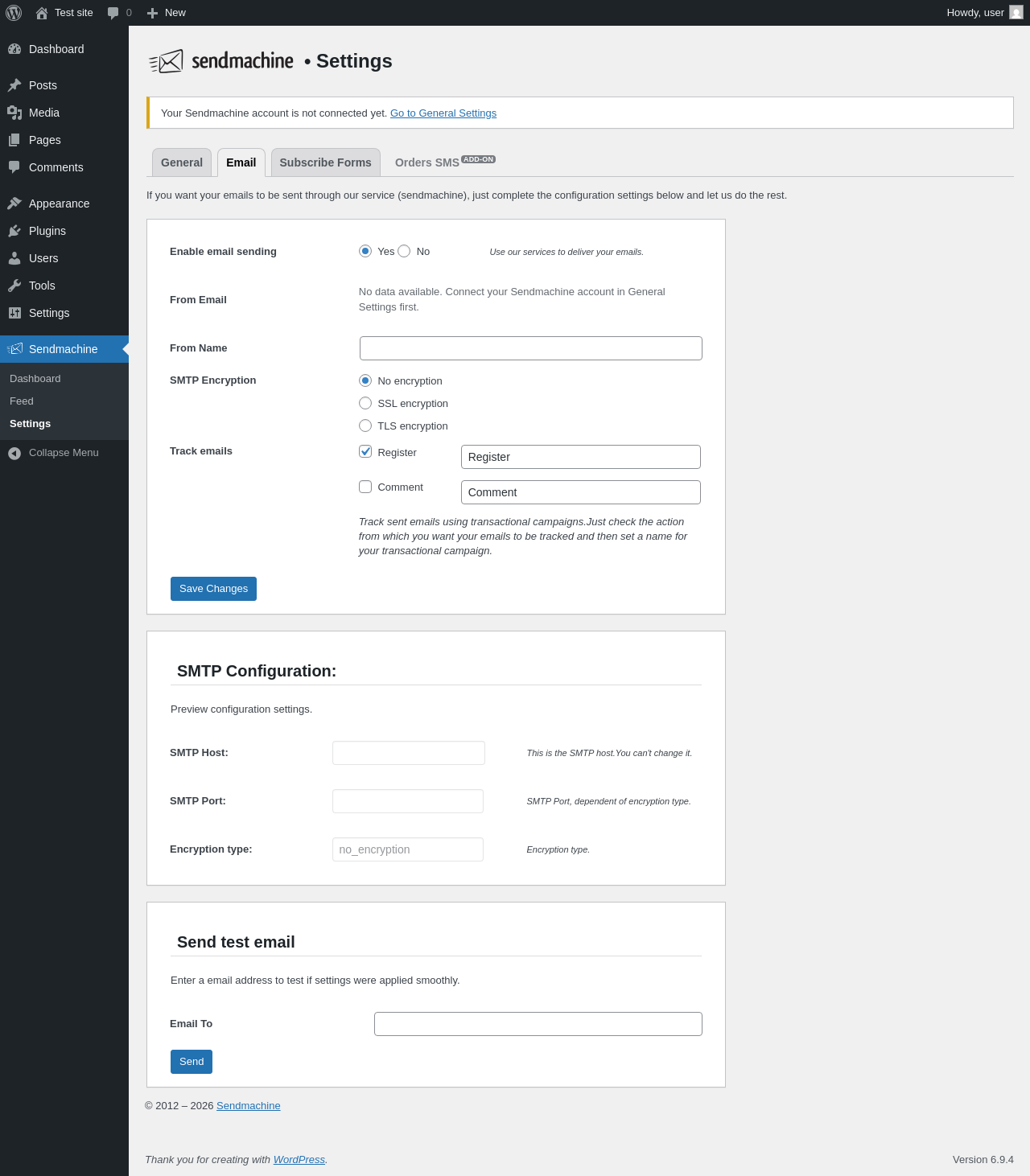Click the Pages icon in sidebar

(x=14, y=140)
